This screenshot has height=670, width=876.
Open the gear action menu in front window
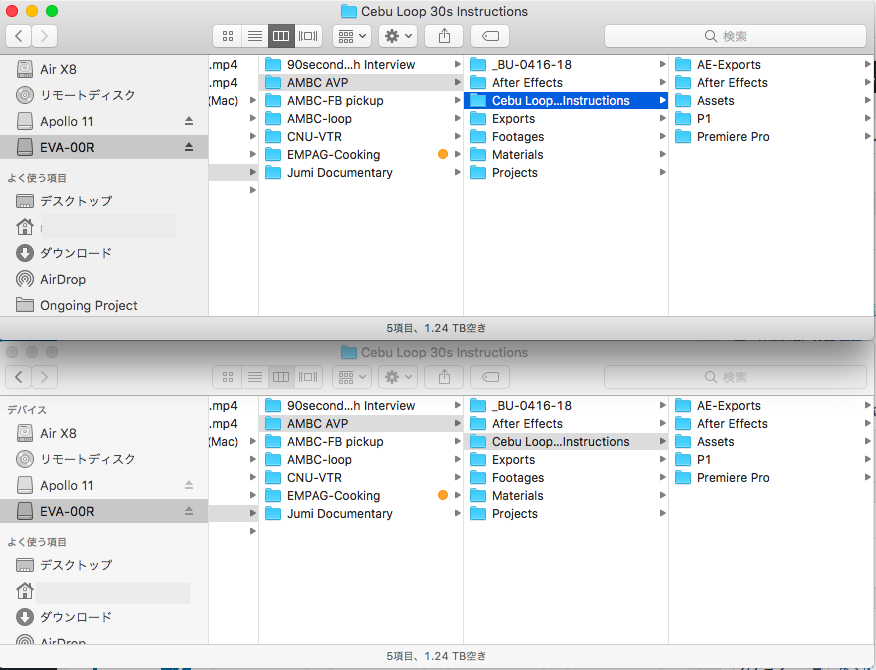[x=398, y=36]
